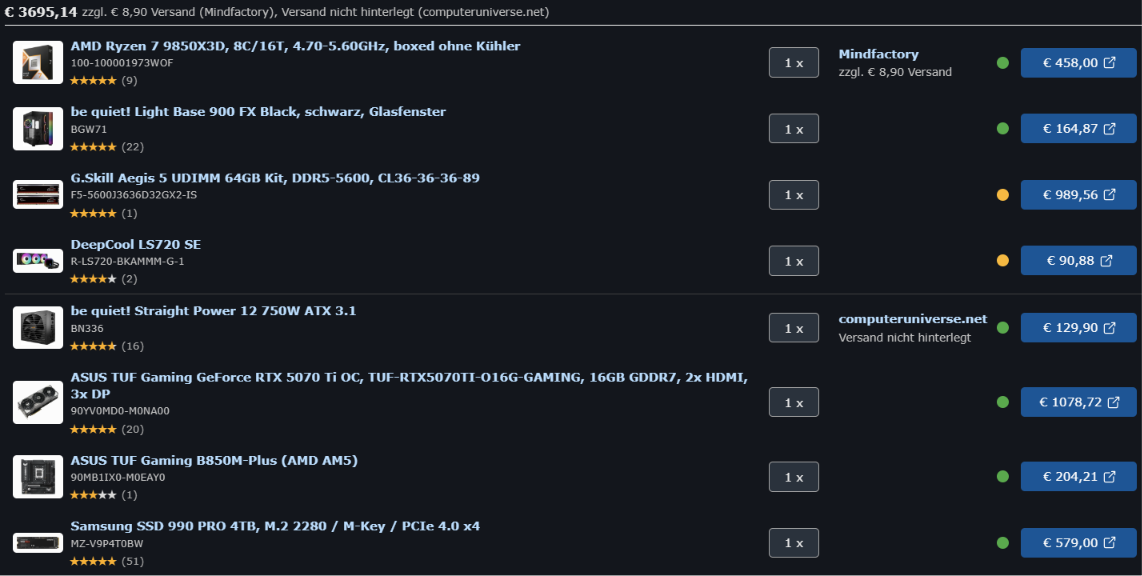Click the be quiet! Light Base 900 case image

pos(38,129)
